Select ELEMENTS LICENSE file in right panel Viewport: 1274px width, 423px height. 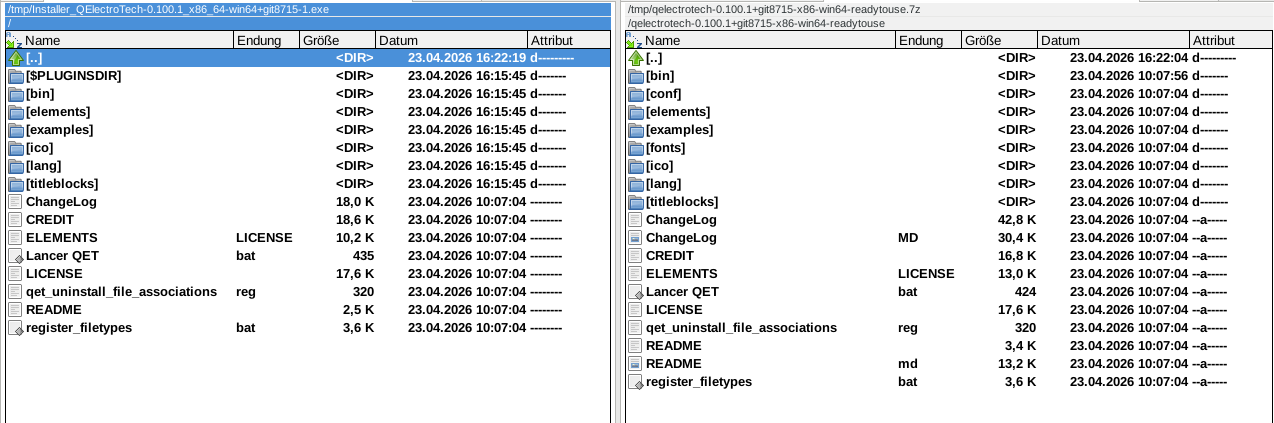[681, 274]
